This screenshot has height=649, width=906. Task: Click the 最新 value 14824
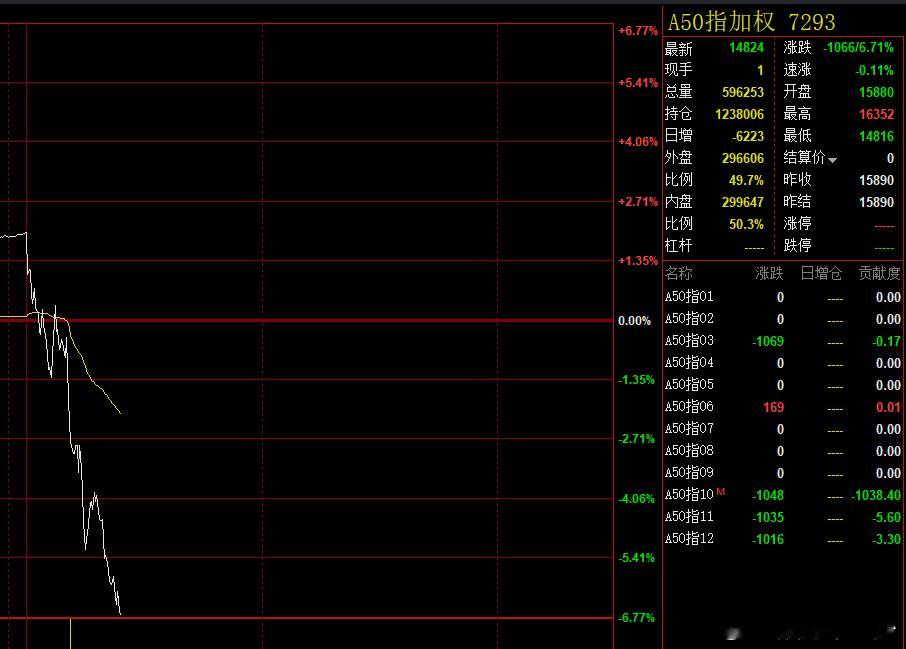[746, 47]
